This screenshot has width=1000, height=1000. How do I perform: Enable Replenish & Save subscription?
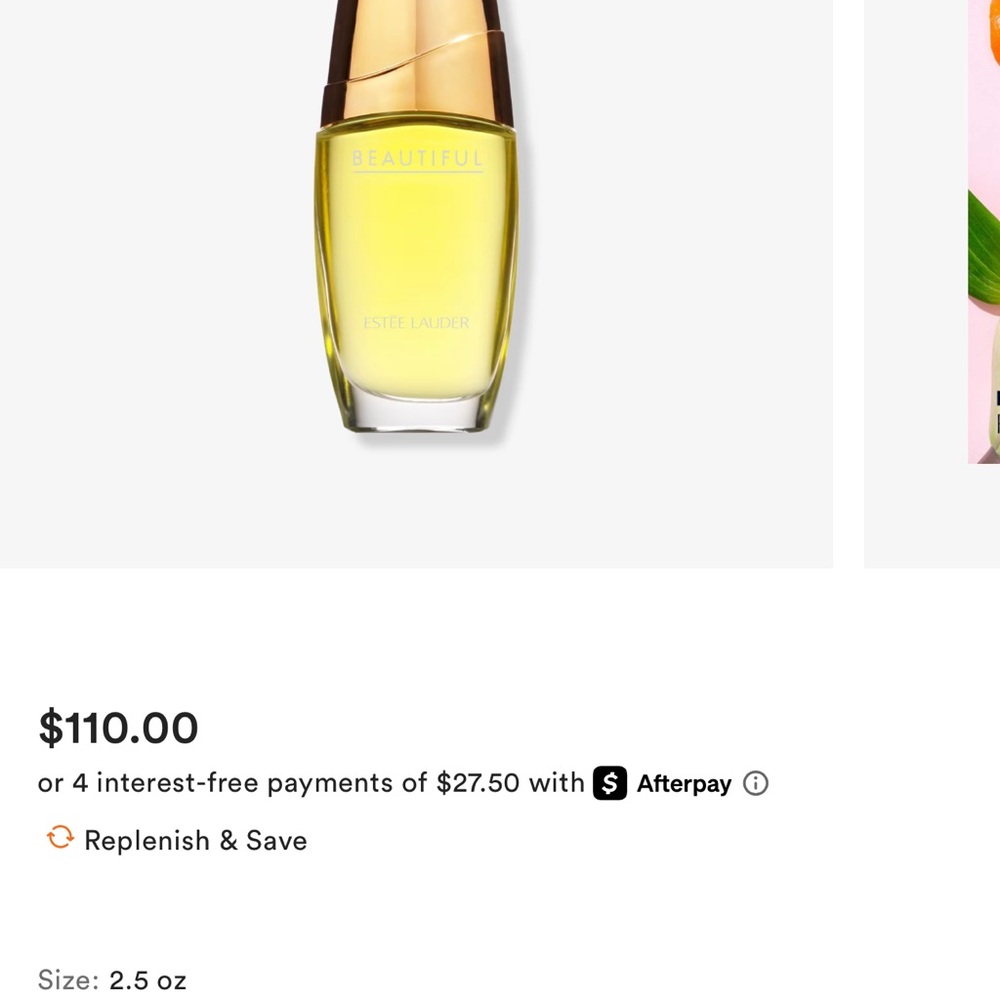(x=196, y=840)
